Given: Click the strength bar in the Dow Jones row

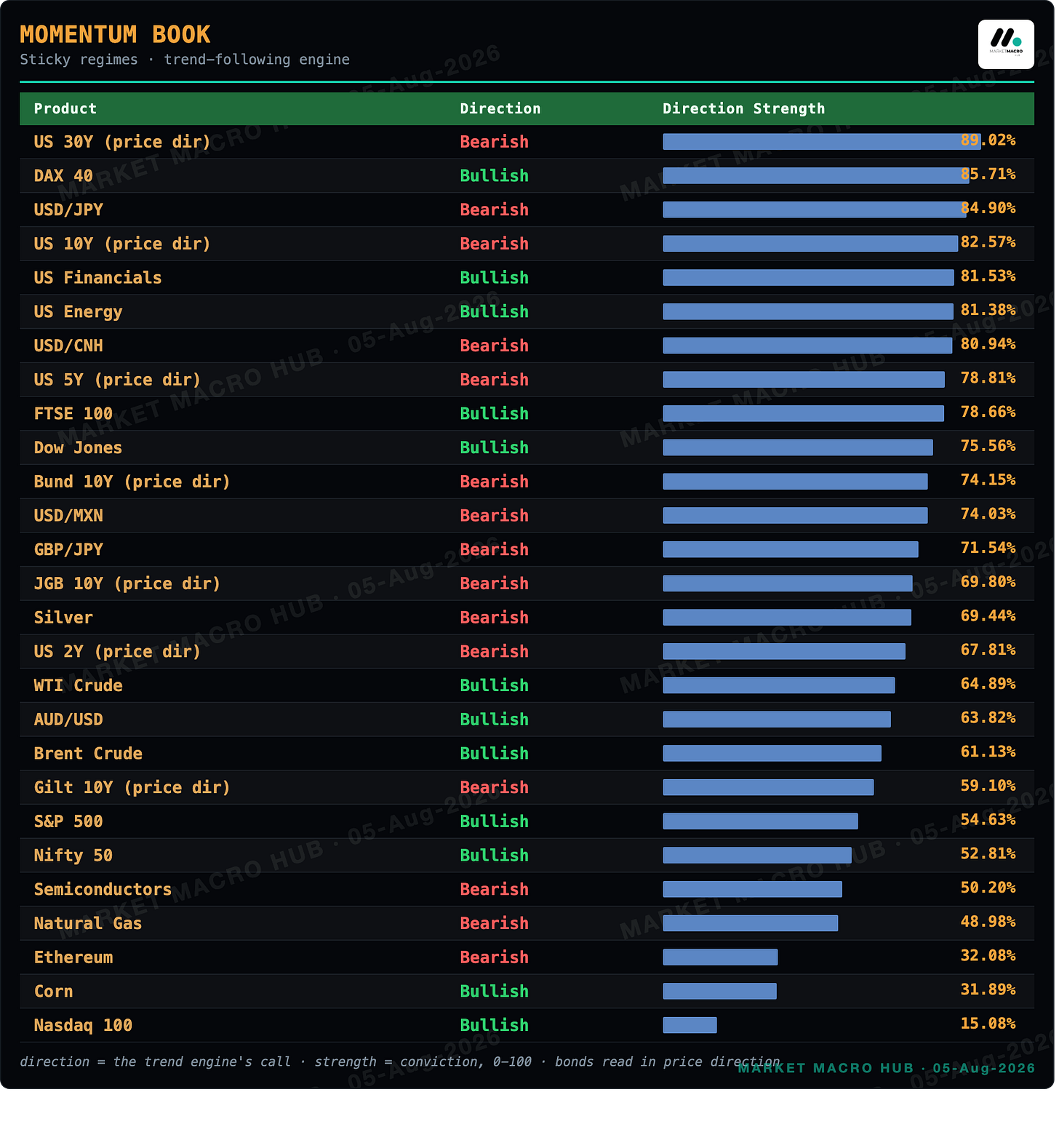Looking at the screenshot, I should pyautogui.click(x=799, y=448).
